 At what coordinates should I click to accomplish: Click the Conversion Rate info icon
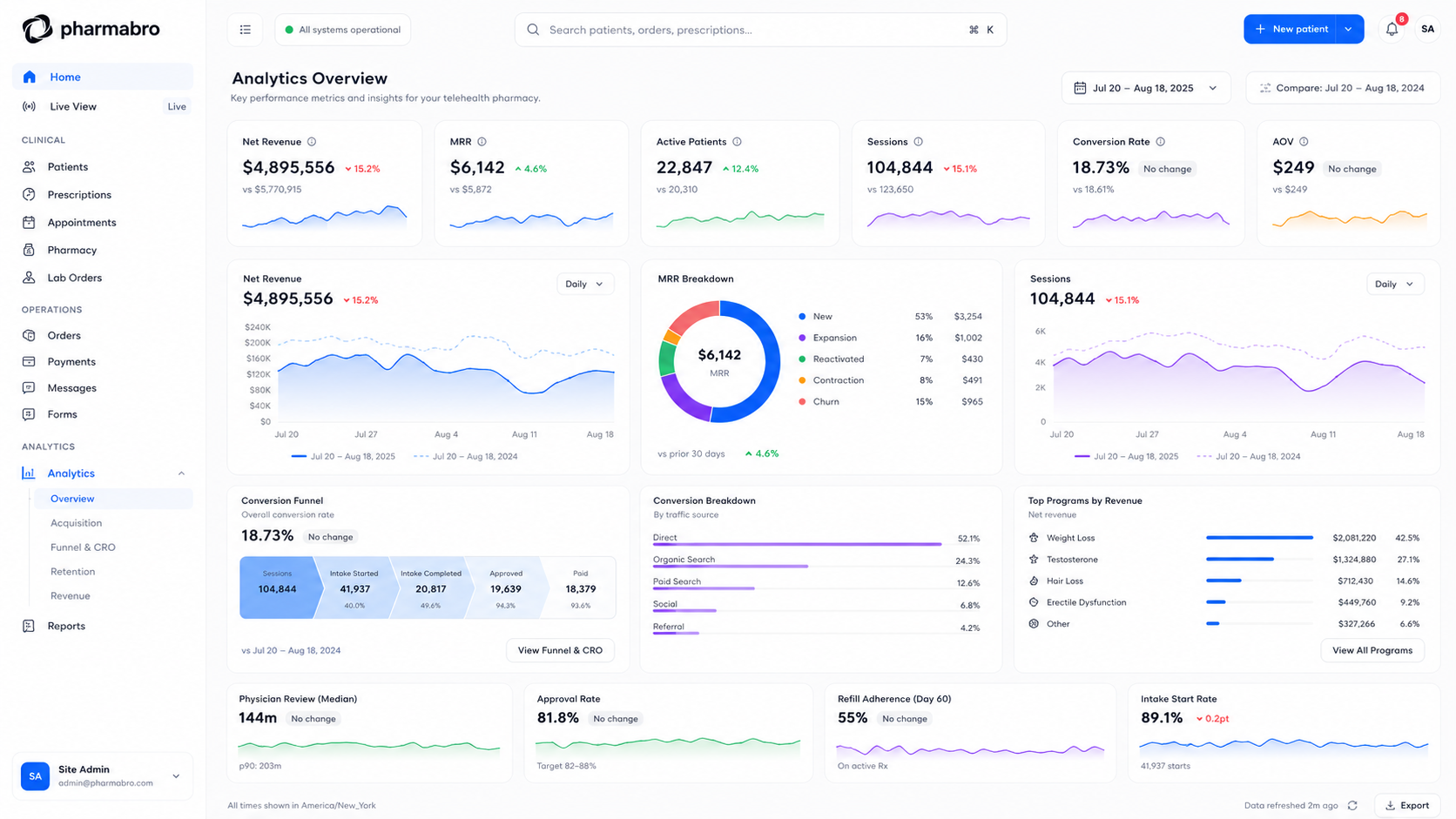[1160, 142]
